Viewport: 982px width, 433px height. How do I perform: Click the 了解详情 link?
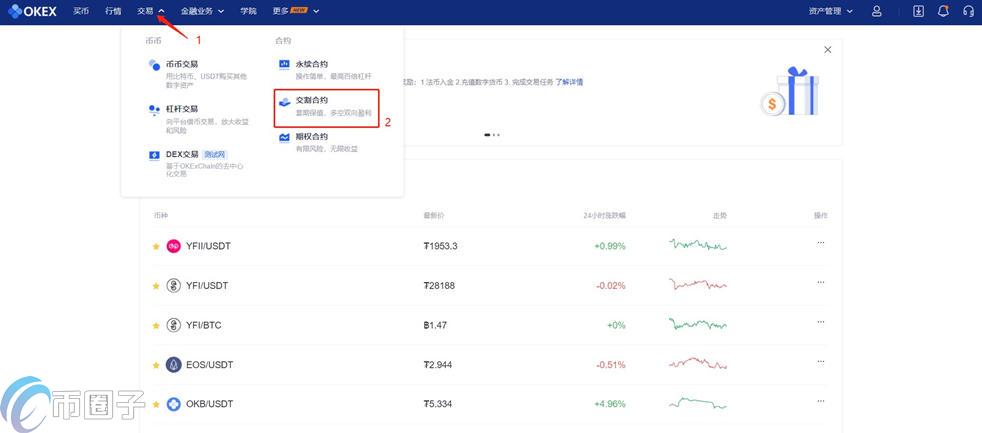[569, 82]
